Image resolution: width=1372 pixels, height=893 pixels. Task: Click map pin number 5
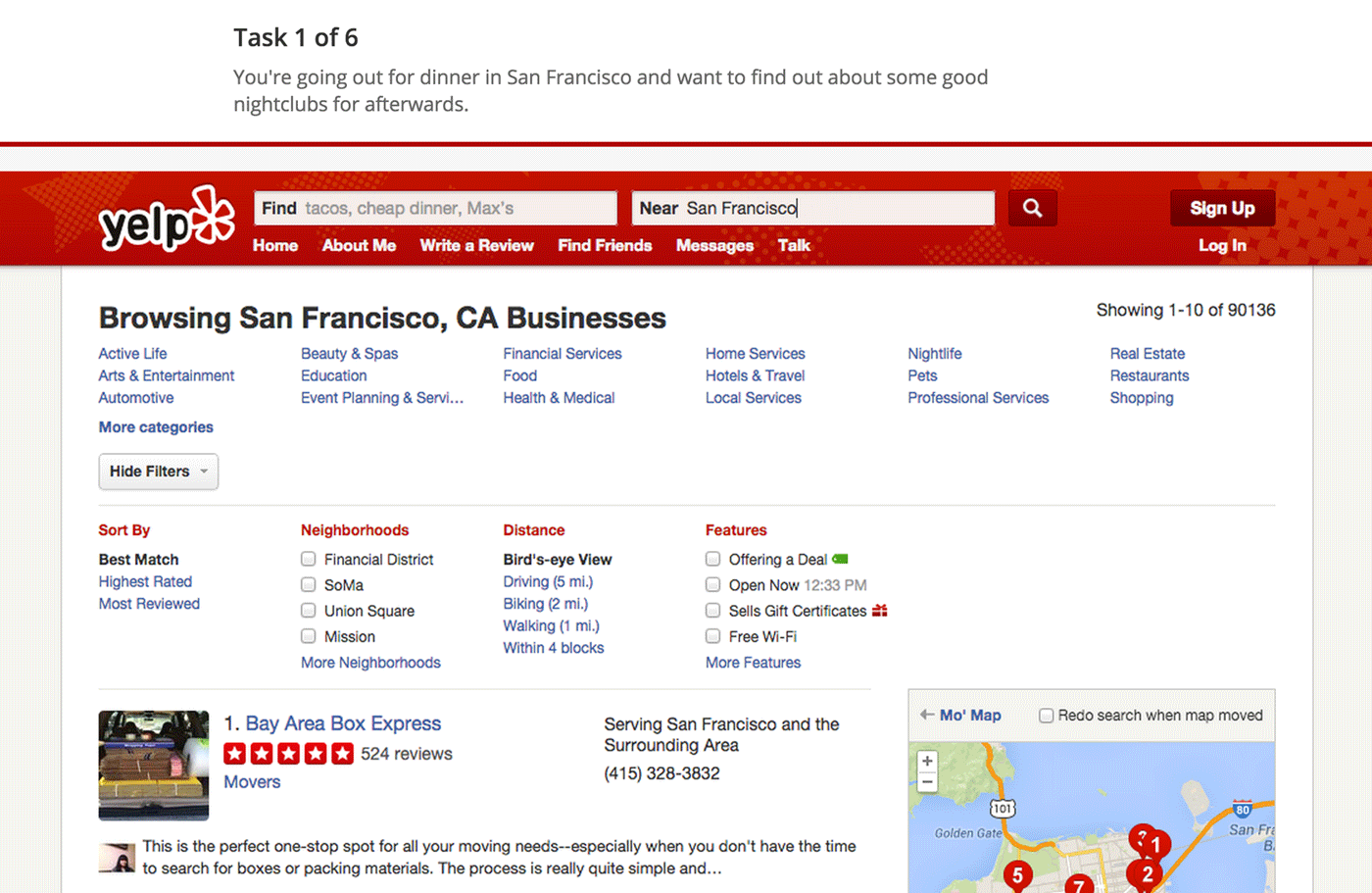click(1017, 875)
